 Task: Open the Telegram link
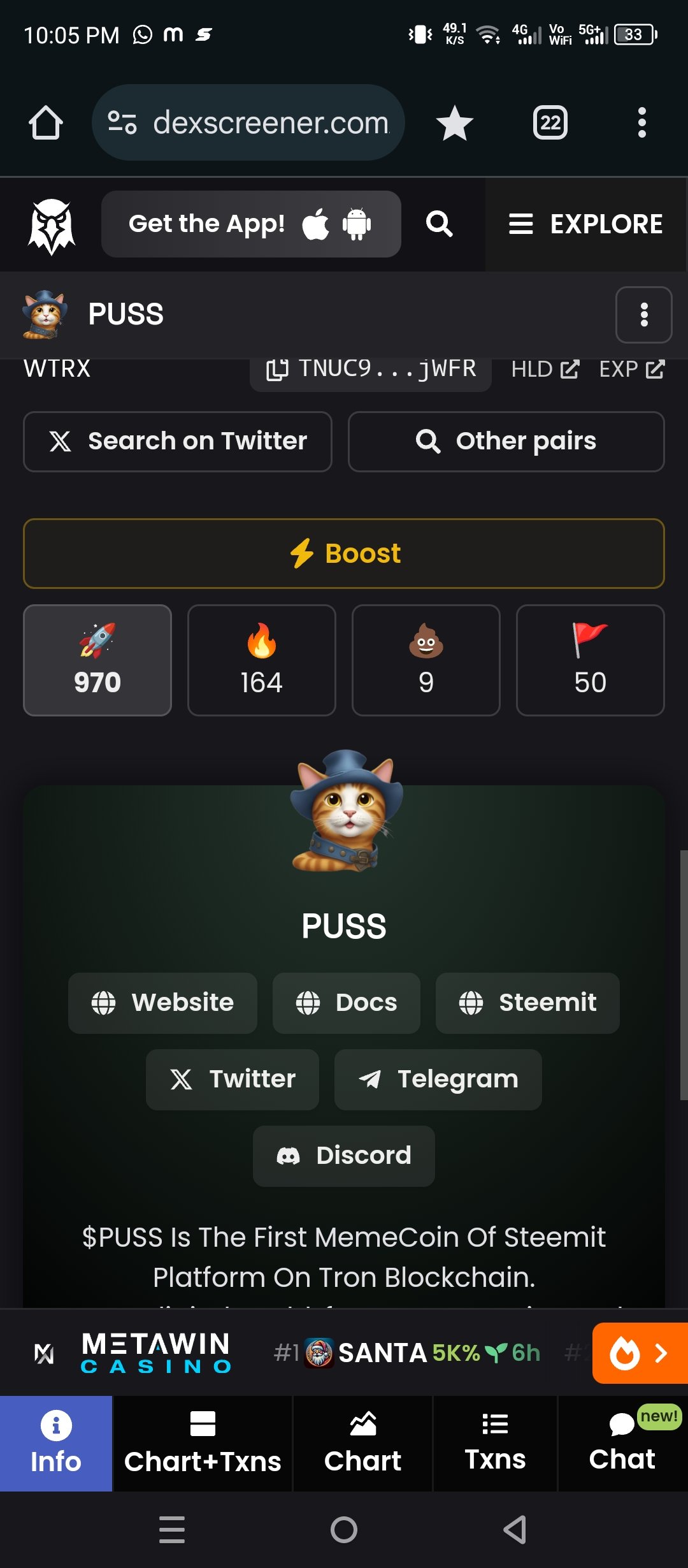pyautogui.click(x=438, y=1079)
